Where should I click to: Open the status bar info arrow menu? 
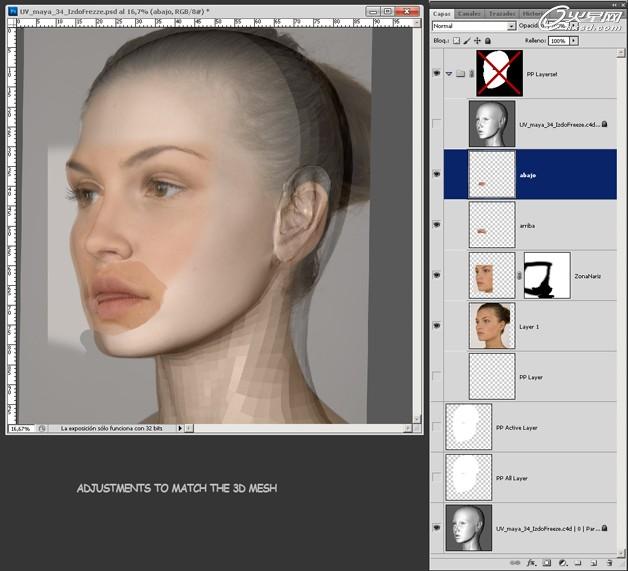pyautogui.click(x=180, y=428)
